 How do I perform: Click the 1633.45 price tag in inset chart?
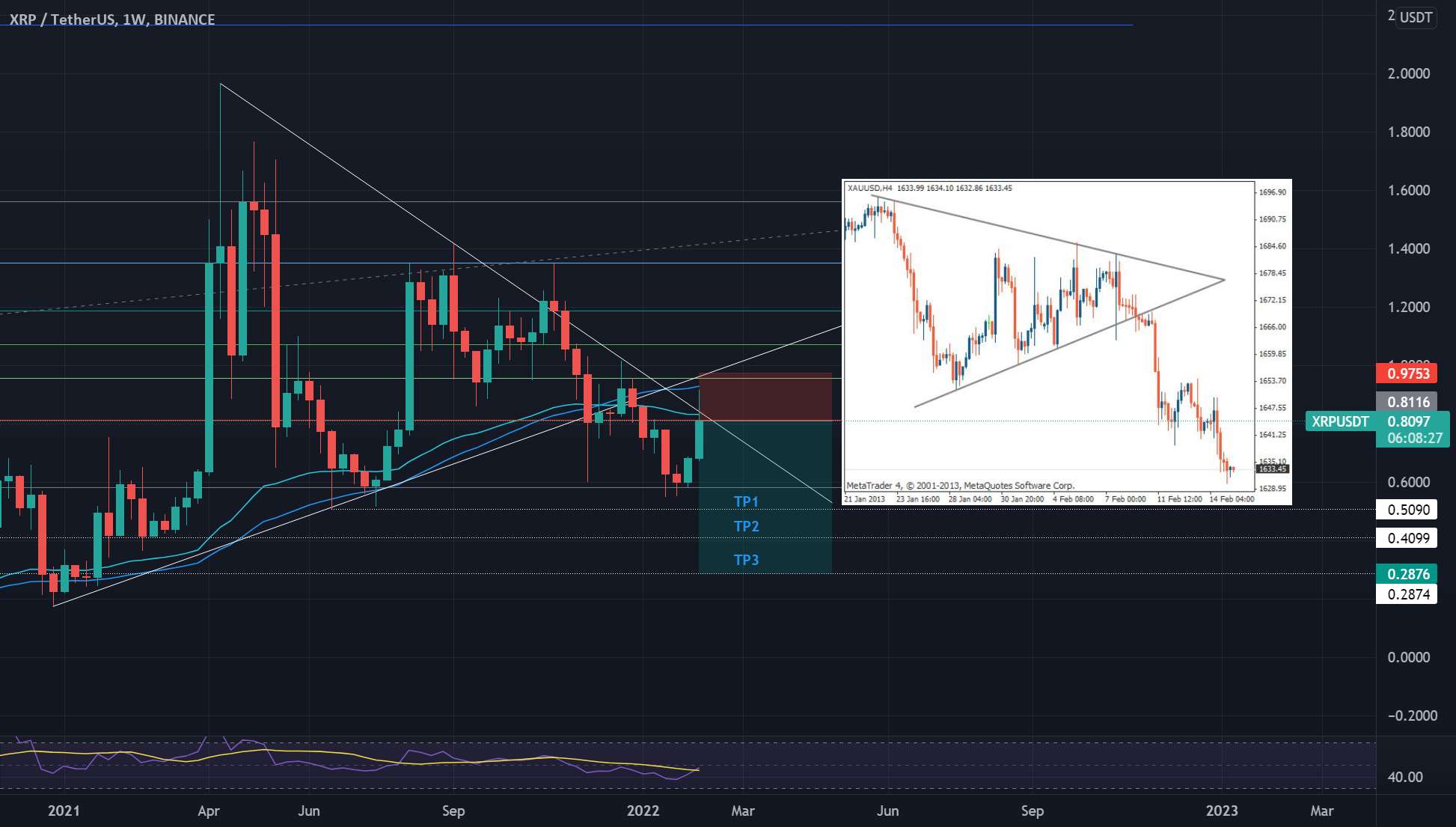click(x=1272, y=469)
